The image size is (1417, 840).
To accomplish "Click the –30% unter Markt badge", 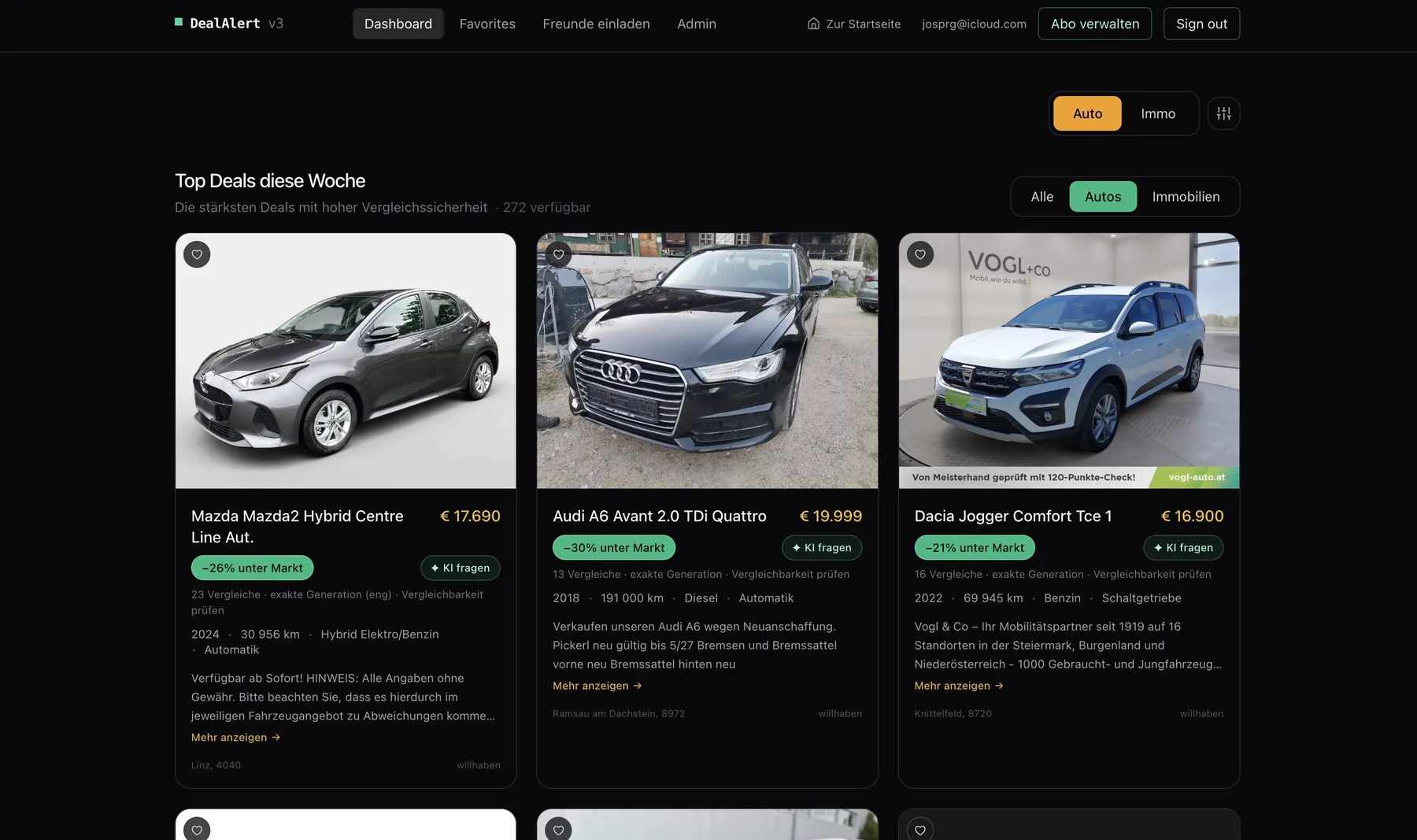I will click(x=614, y=547).
